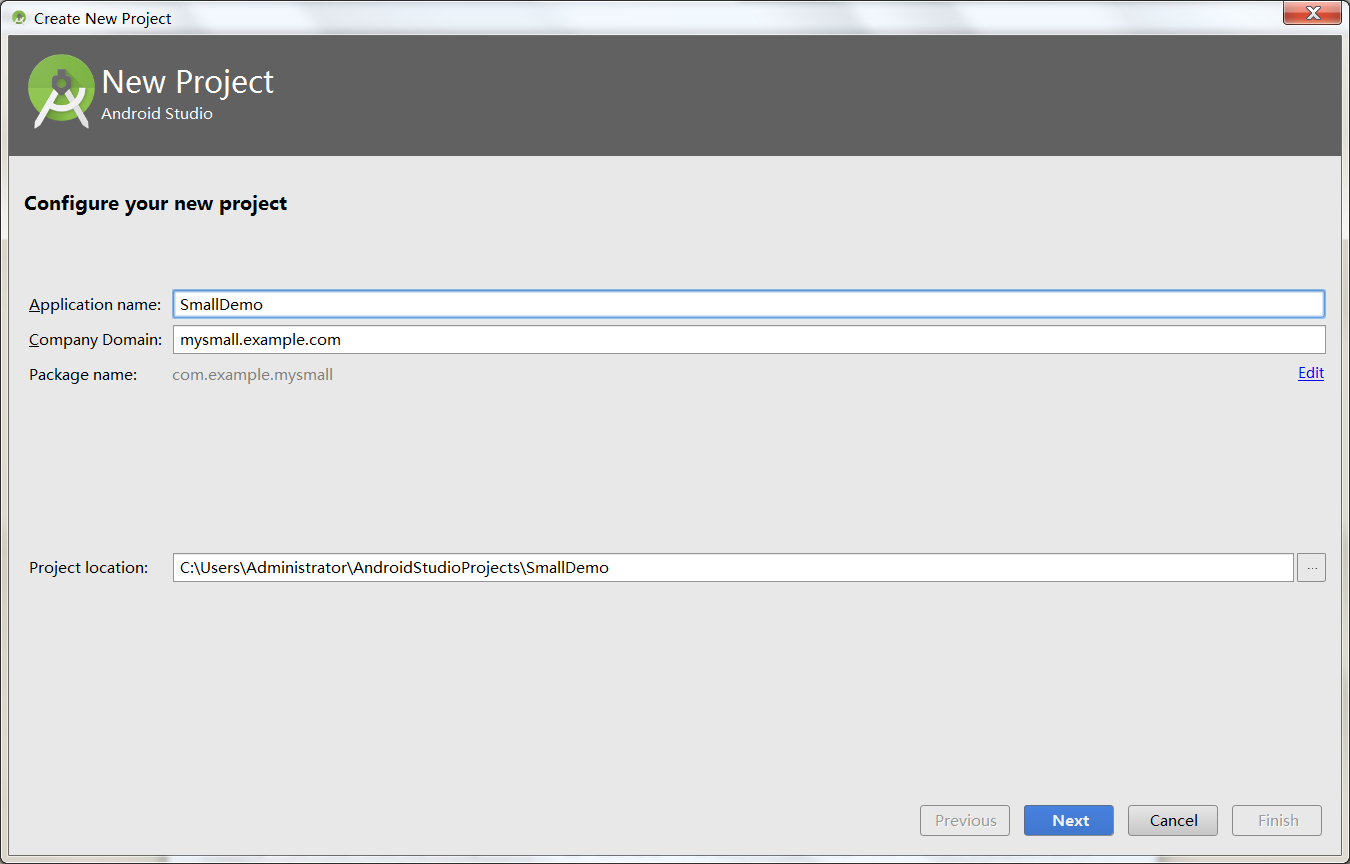This screenshot has width=1350, height=864.
Task: Click the Package name label
Action: (83, 375)
